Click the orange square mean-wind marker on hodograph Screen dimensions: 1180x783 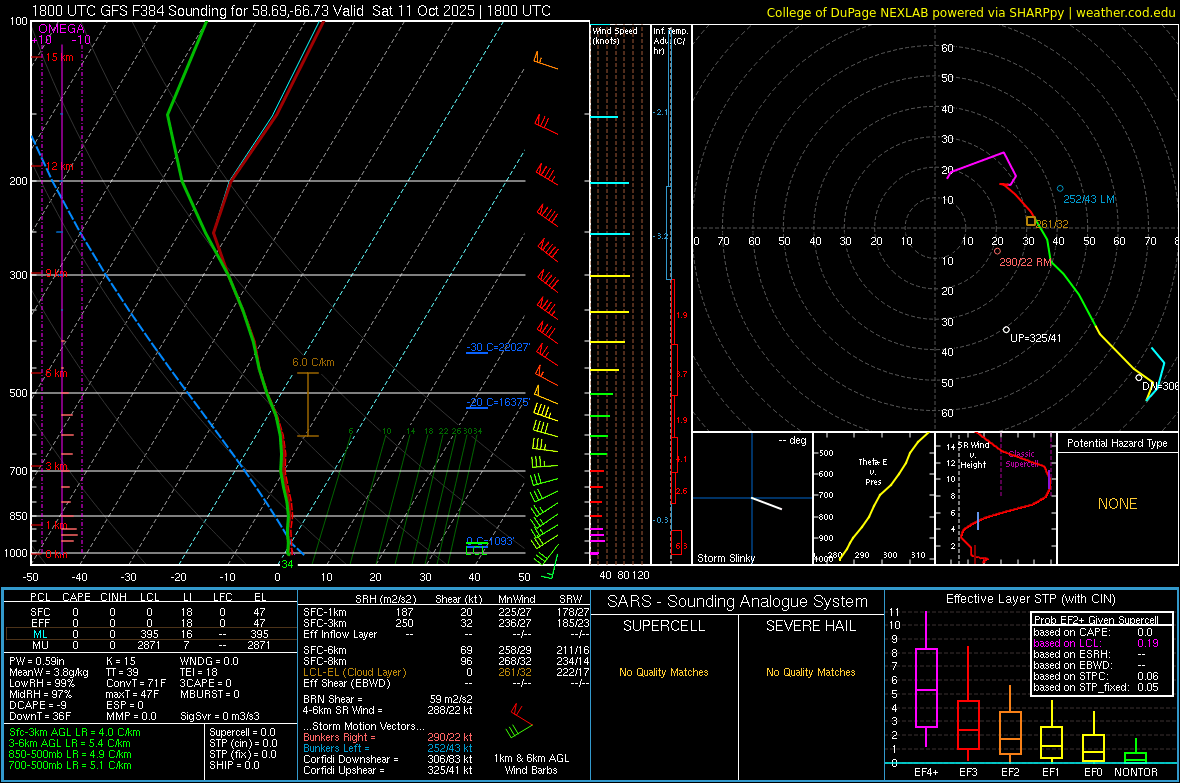pos(1031,221)
